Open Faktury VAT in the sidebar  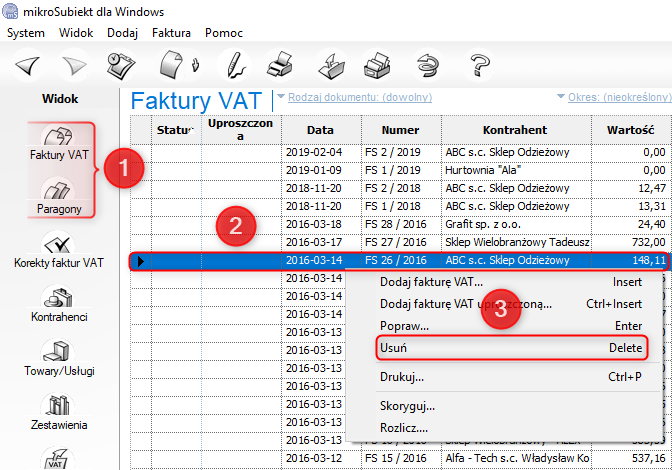tap(59, 143)
